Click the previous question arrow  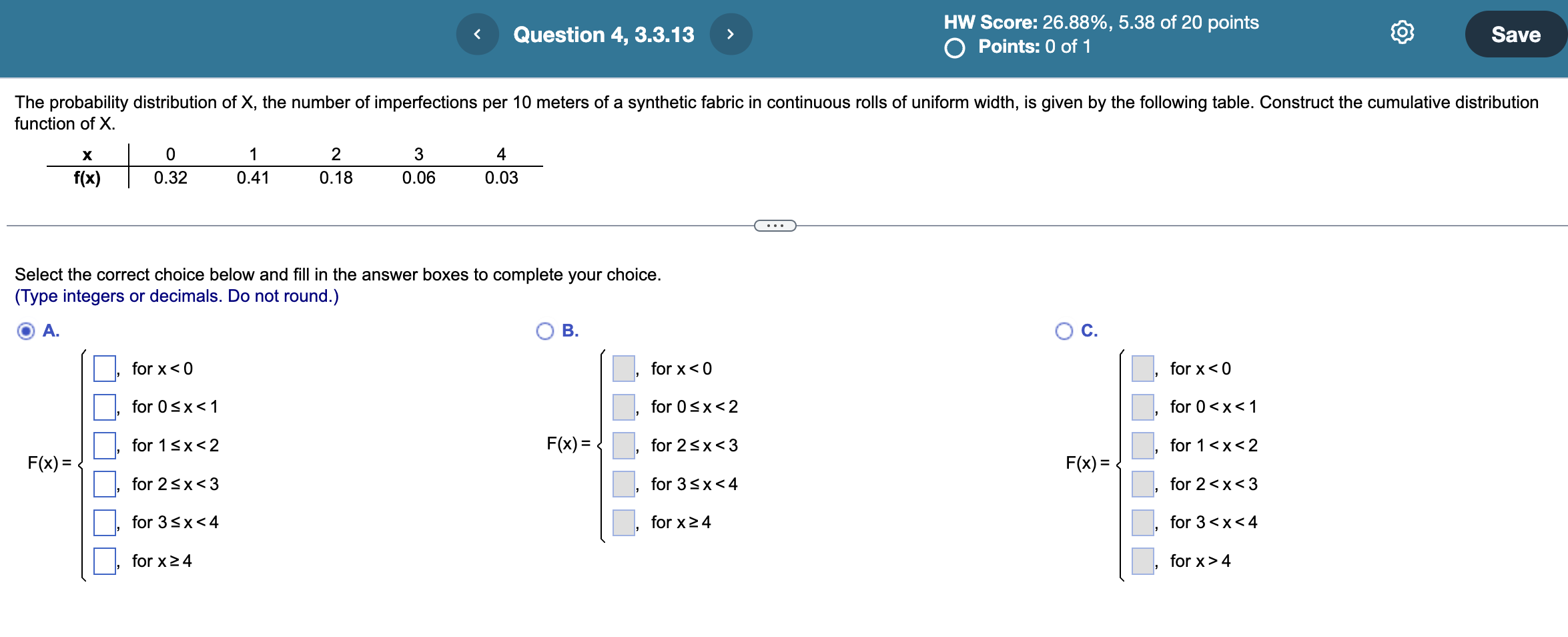click(x=477, y=34)
